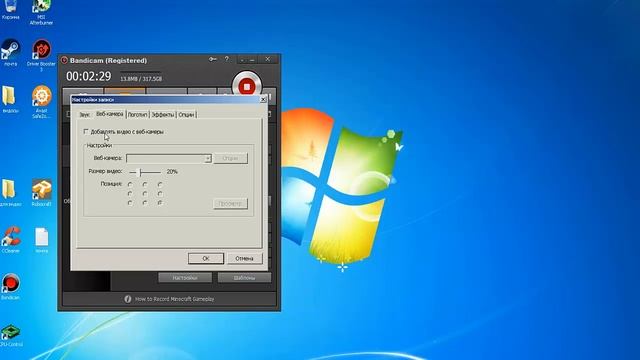Image resolution: width=640 pixels, height=360 pixels.
Task: Click the key registration icon in Bandicam
Action: (212, 60)
